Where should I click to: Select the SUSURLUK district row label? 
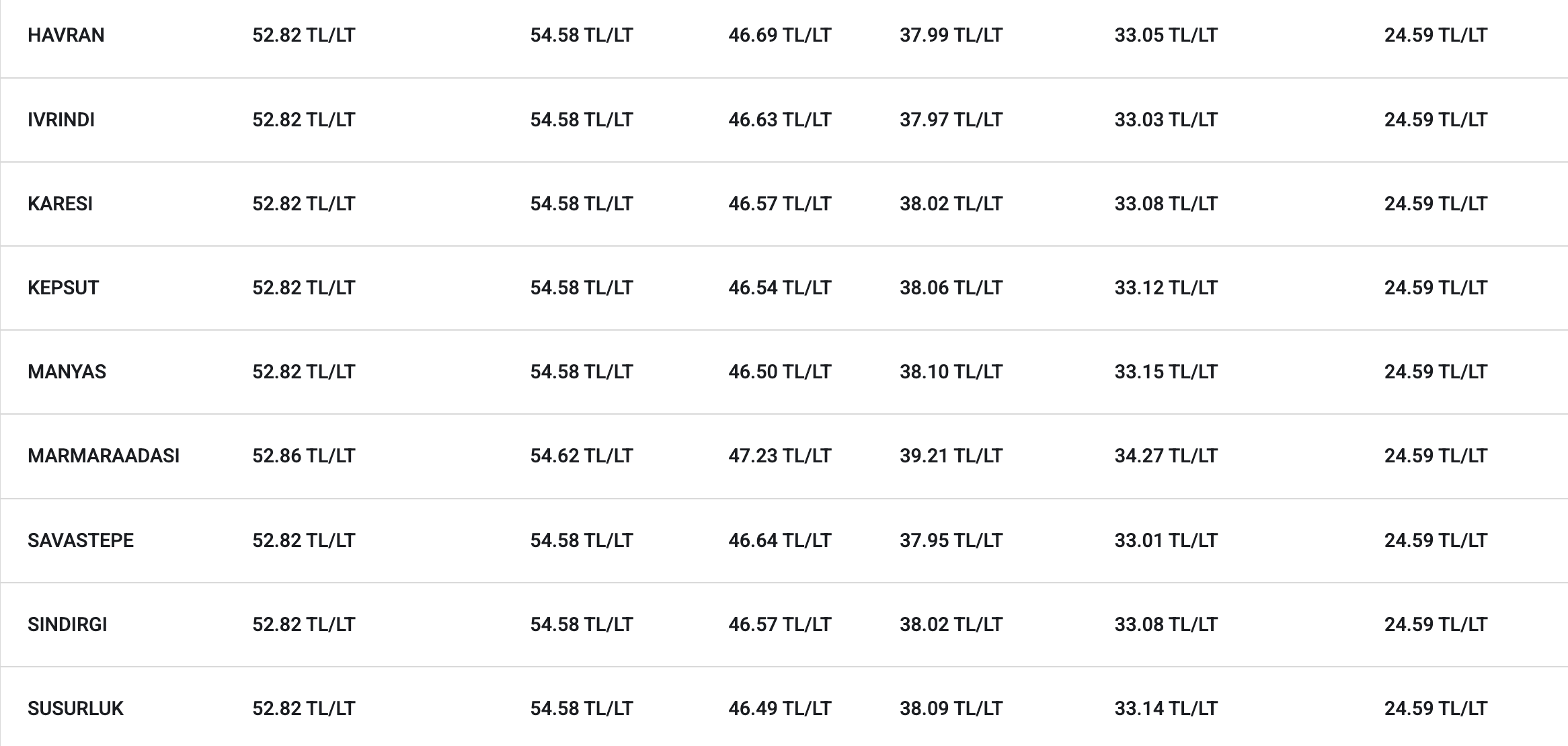click(x=75, y=708)
